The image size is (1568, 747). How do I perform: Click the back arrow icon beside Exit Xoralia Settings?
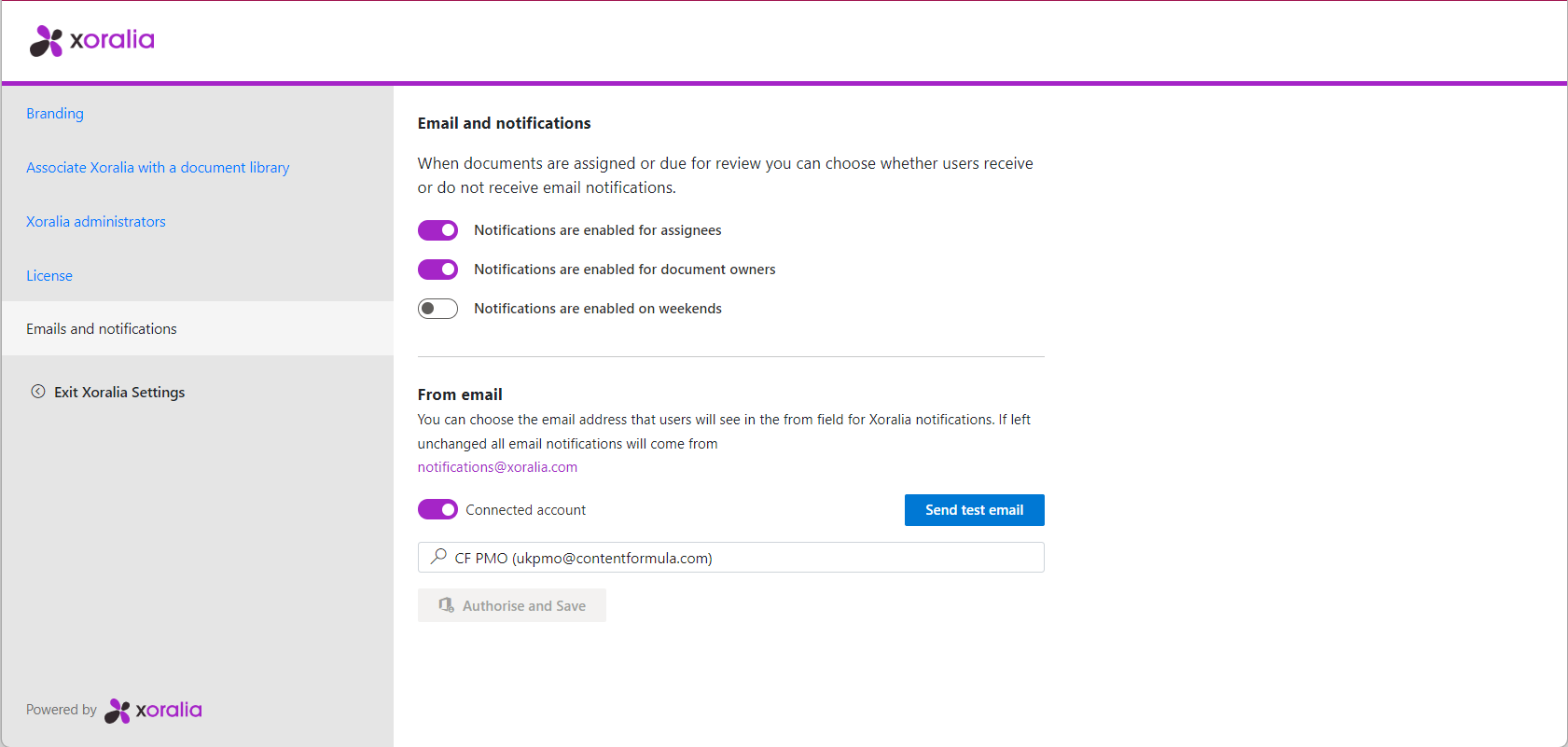(x=38, y=392)
